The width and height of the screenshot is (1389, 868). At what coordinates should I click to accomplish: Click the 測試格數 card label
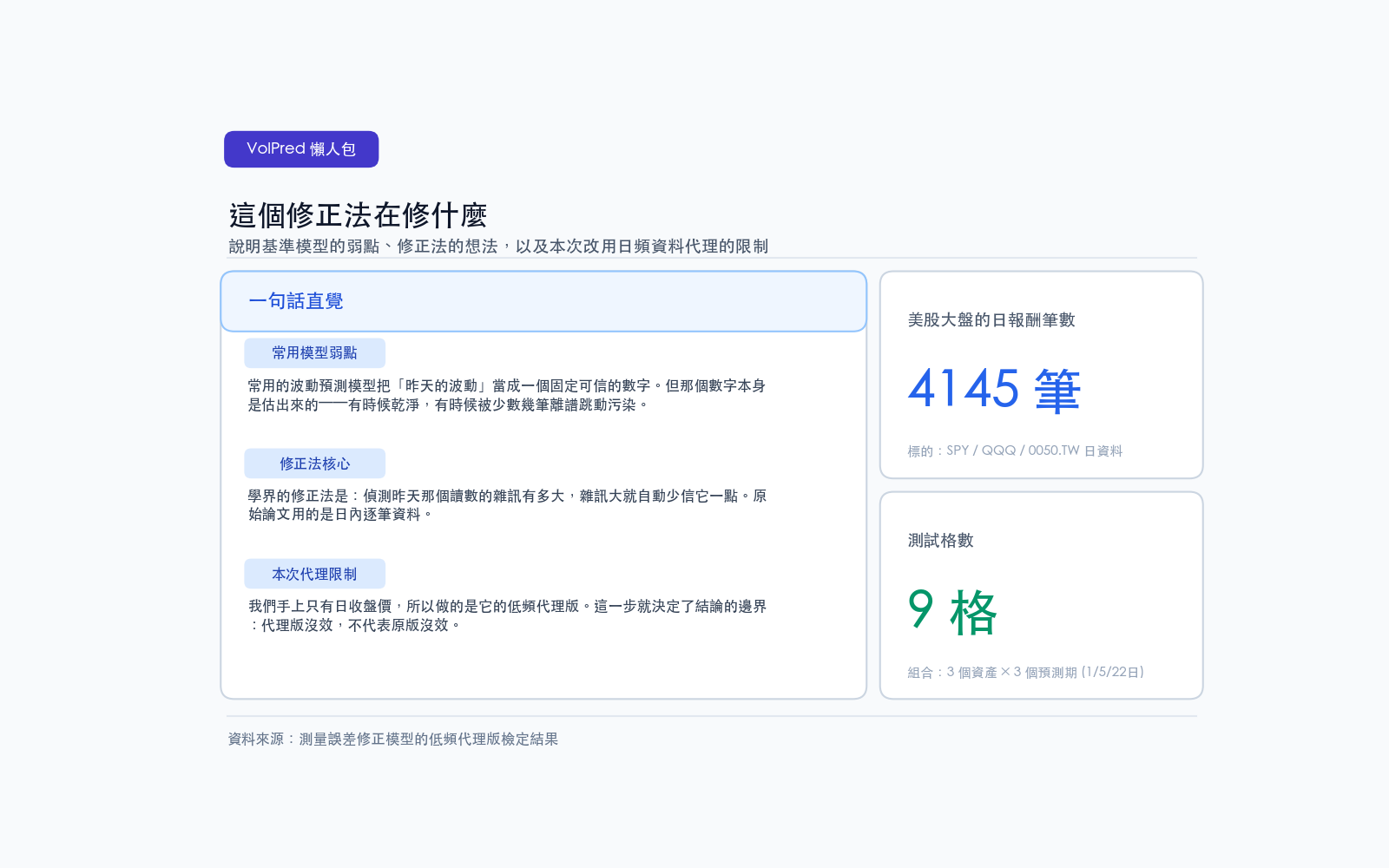pyautogui.click(x=940, y=541)
